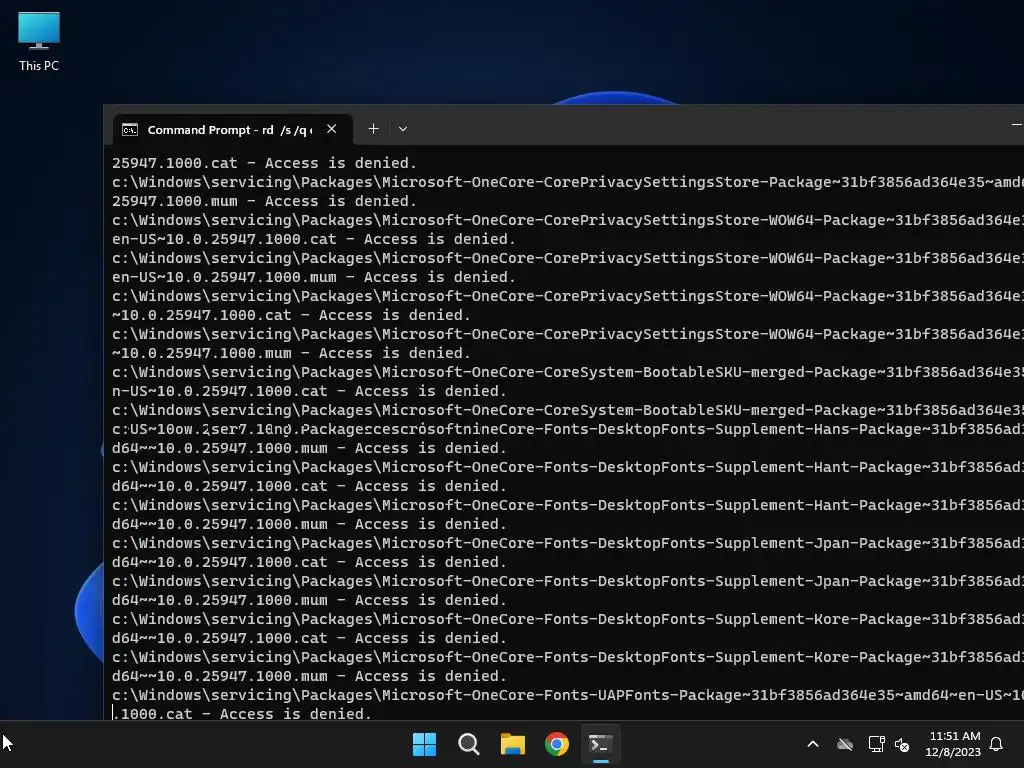Image resolution: width=1024 pixels, height=768 pixels.
Task: Click line '25947.1000.mum - Access is denied.'
Action: pyautogui.click(x=264, y=200)
